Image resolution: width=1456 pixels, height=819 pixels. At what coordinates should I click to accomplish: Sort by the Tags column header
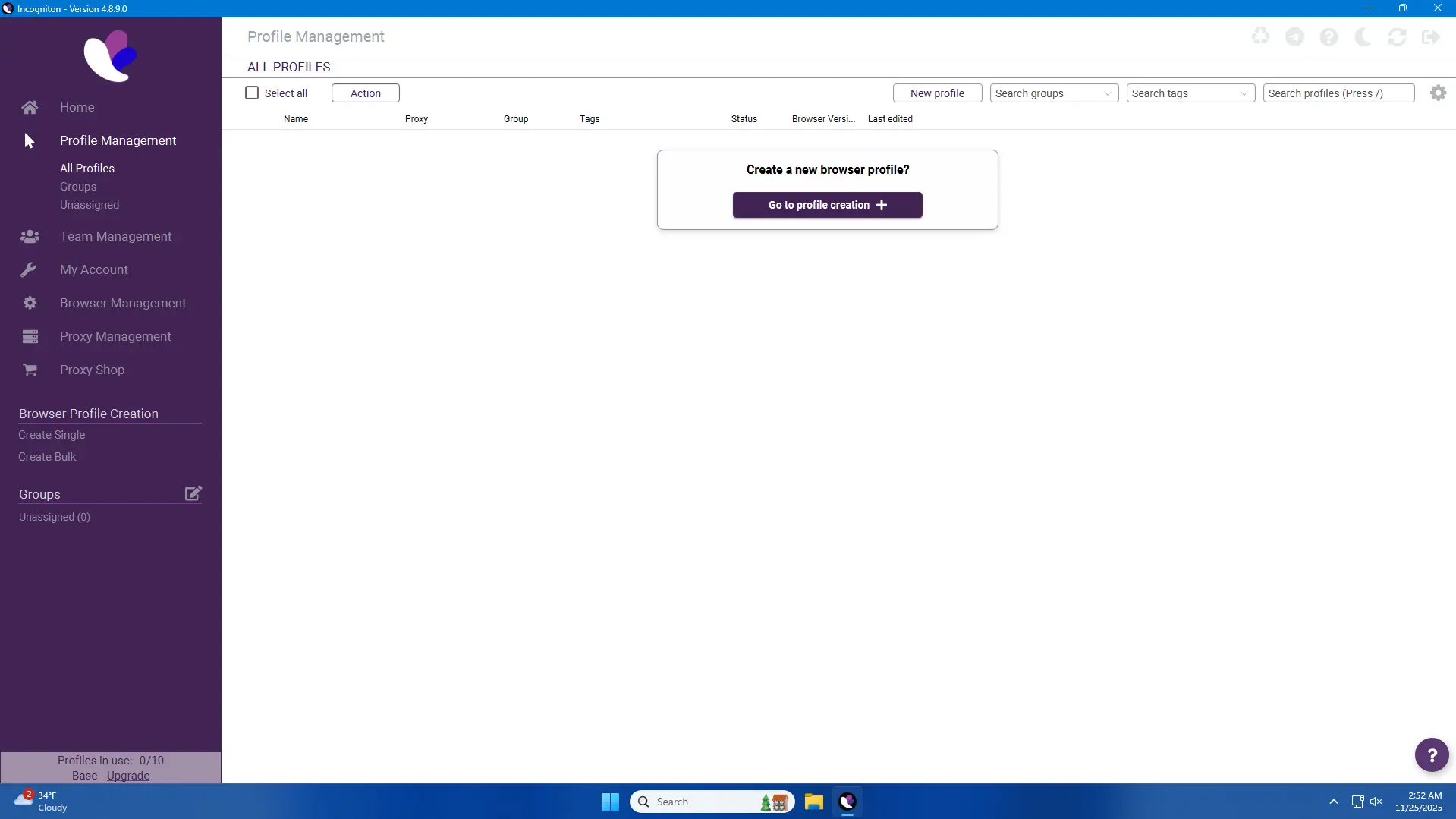click(590, 119)
